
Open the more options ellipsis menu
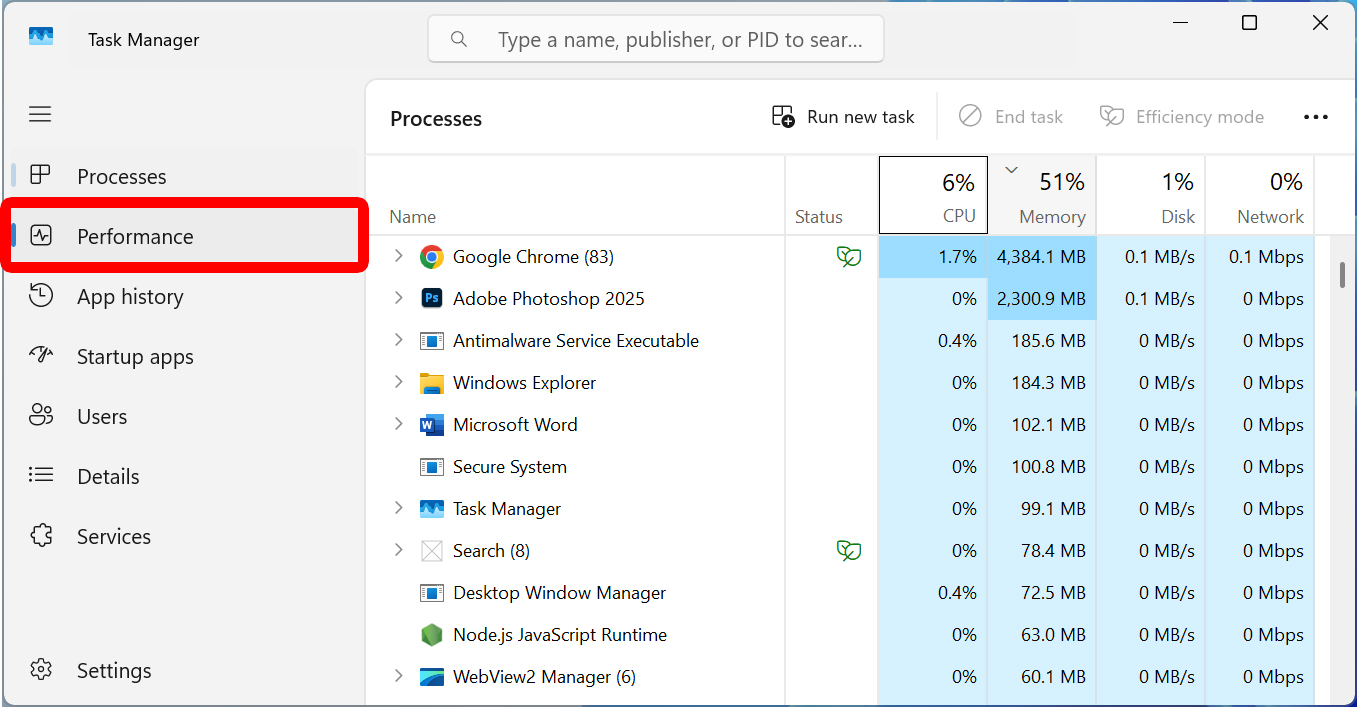point(1315,118)
